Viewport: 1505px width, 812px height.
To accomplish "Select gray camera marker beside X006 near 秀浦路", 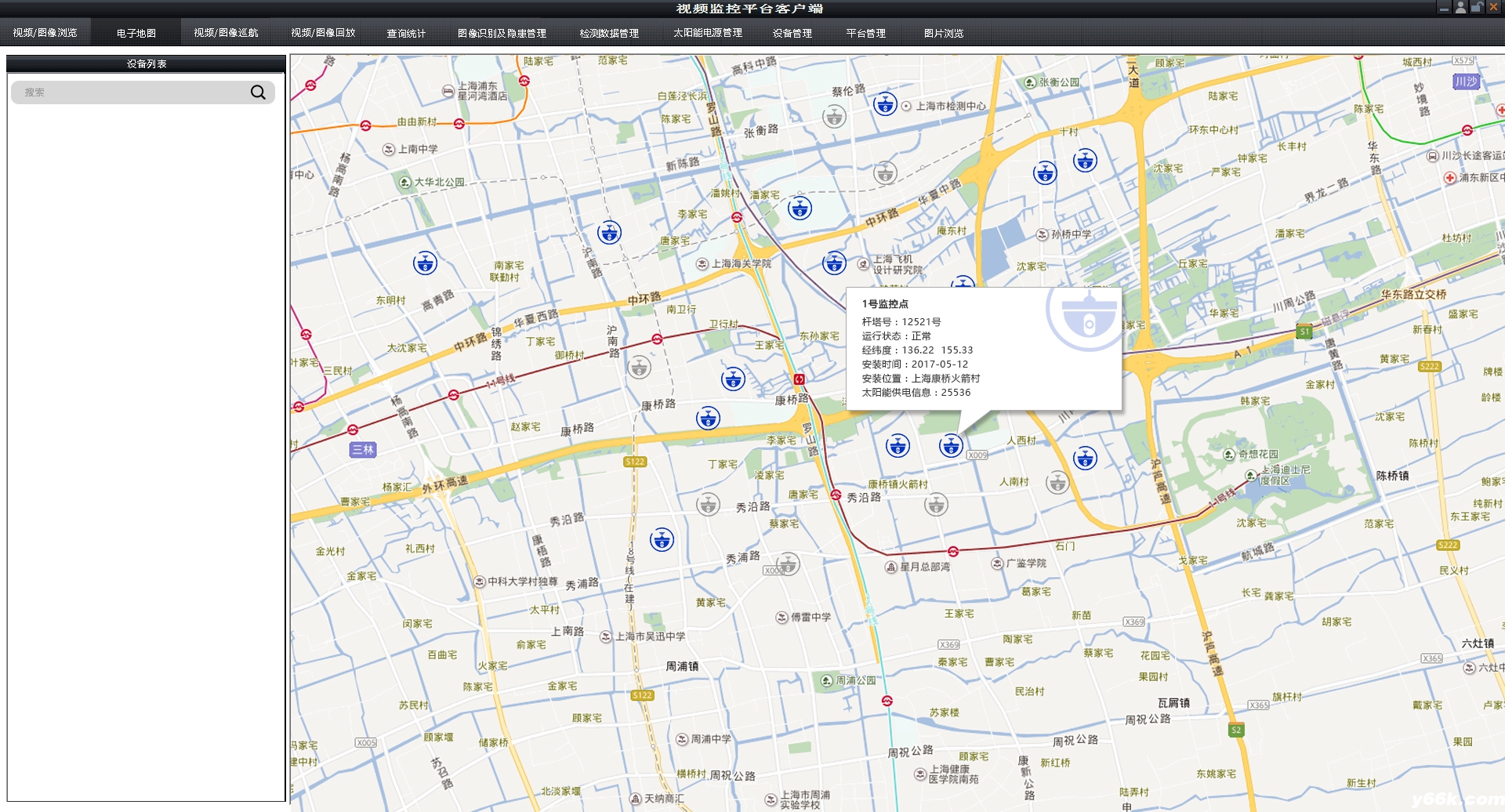I will pyautogui.click(x=788, y=563).
